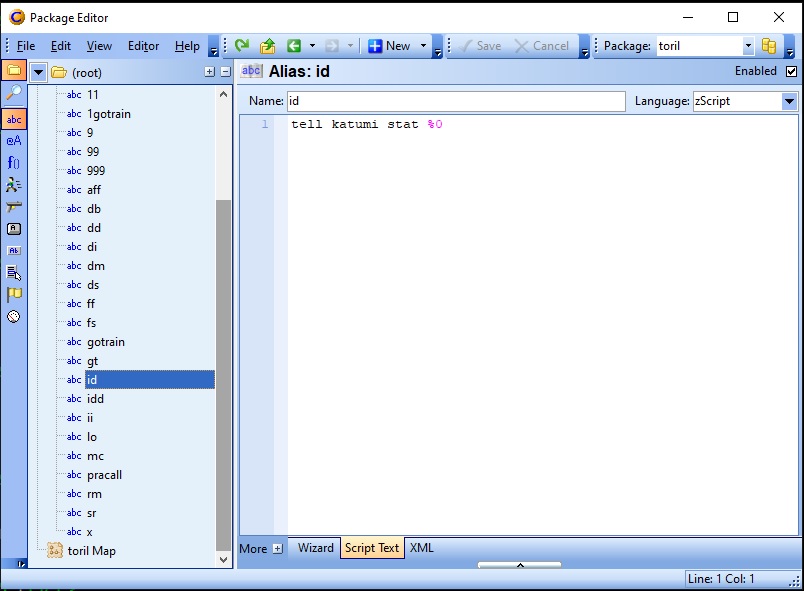Open the Package combo box dropdown
Image resolution: width=804 pixels, height=591 pixels.
pos(748,46)
